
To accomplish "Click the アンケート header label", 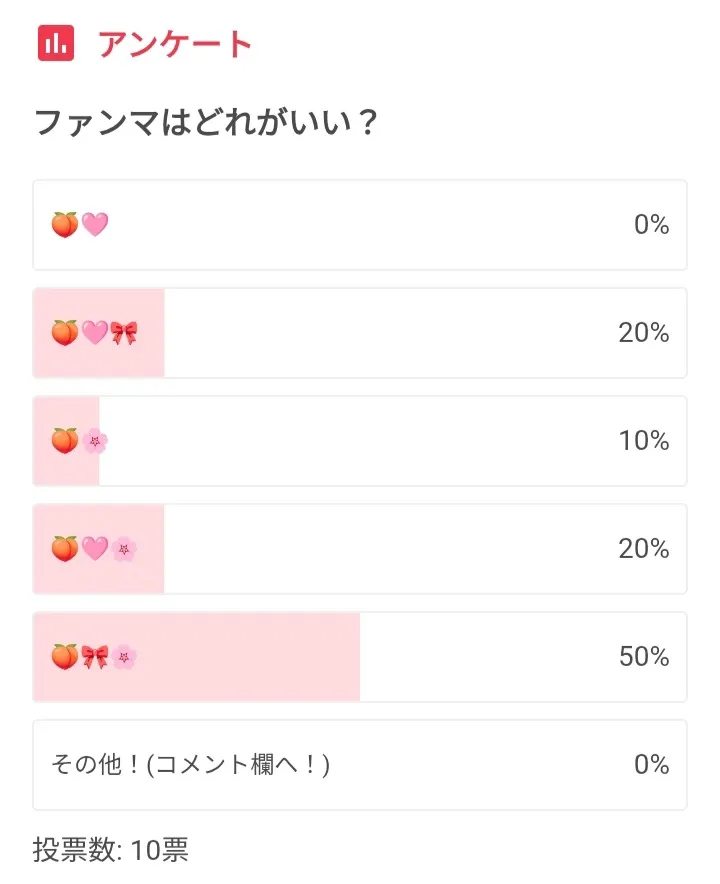I will point(175,44).
